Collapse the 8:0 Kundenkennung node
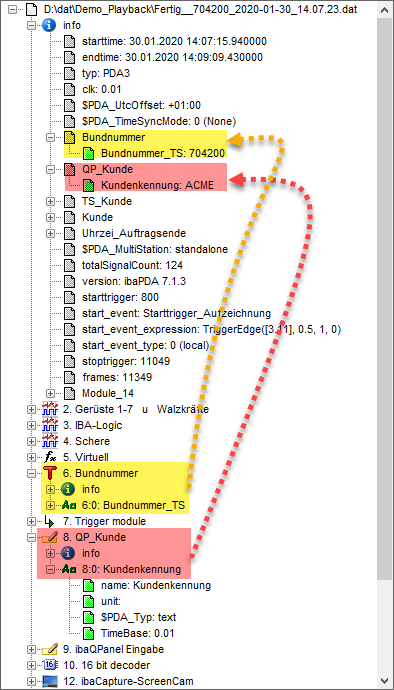 [51, 569]
